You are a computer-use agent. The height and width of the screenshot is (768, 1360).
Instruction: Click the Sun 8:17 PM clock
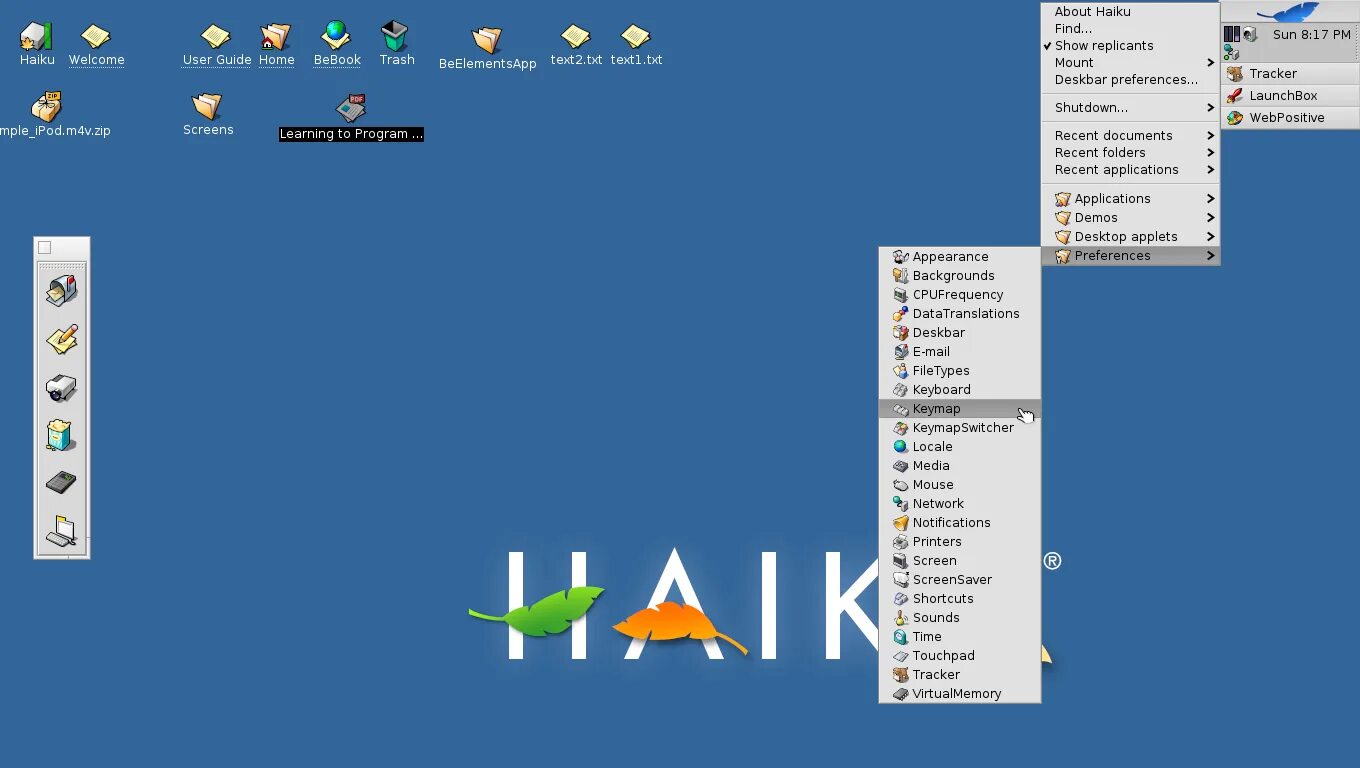point(1311,35)
